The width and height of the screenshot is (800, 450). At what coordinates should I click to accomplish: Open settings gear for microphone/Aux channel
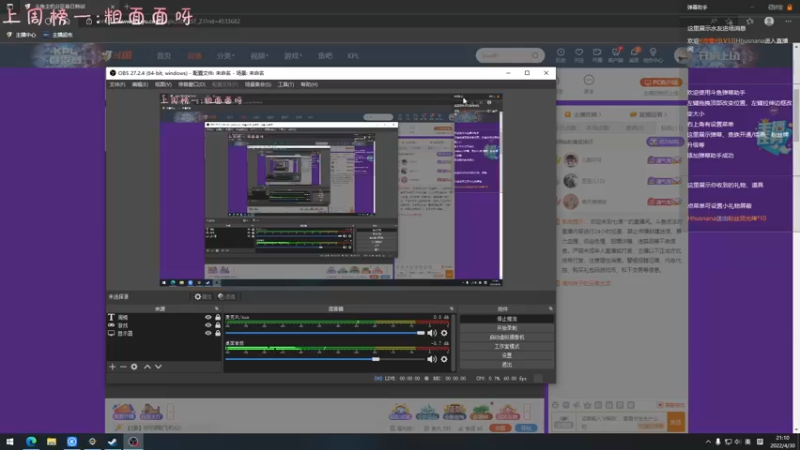point(444,333)
